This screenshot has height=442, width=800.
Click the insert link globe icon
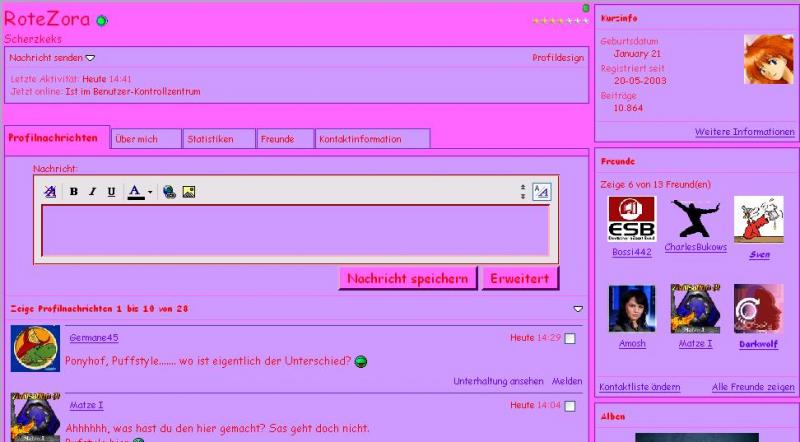pos(169,192)
